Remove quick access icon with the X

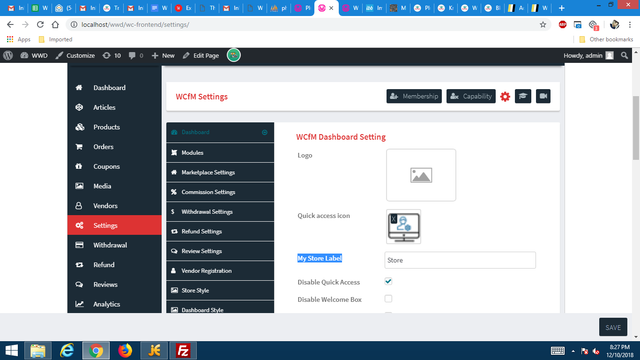click(x=393, y=219)
